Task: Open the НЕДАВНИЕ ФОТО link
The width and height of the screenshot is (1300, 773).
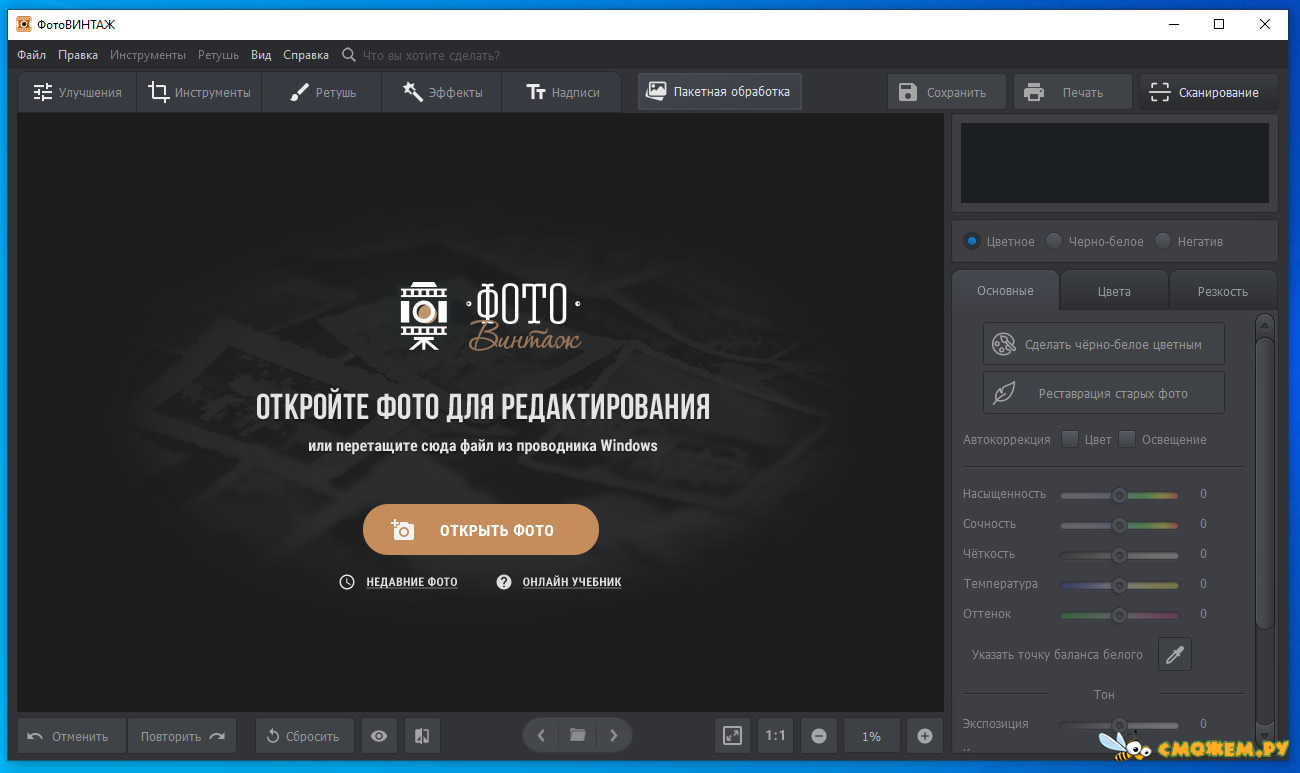Action: tap(412, 582)
